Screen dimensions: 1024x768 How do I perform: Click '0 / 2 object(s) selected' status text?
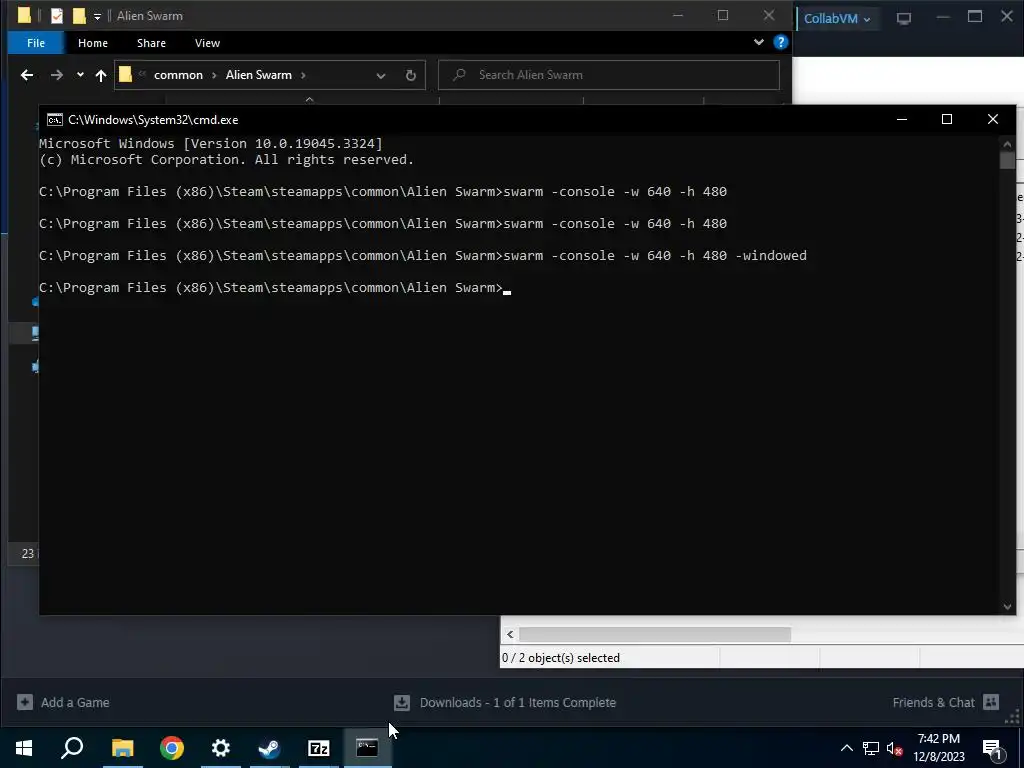coord(560,658)
